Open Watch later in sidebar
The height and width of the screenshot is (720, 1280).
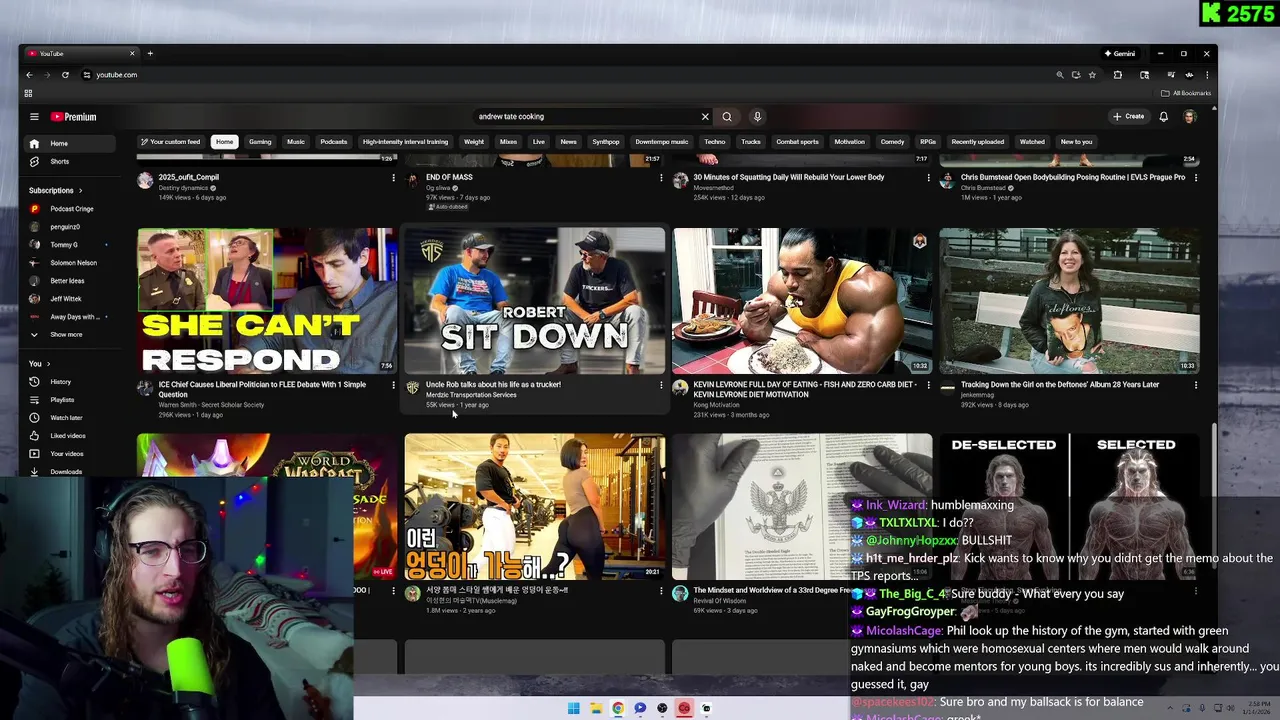68,418
